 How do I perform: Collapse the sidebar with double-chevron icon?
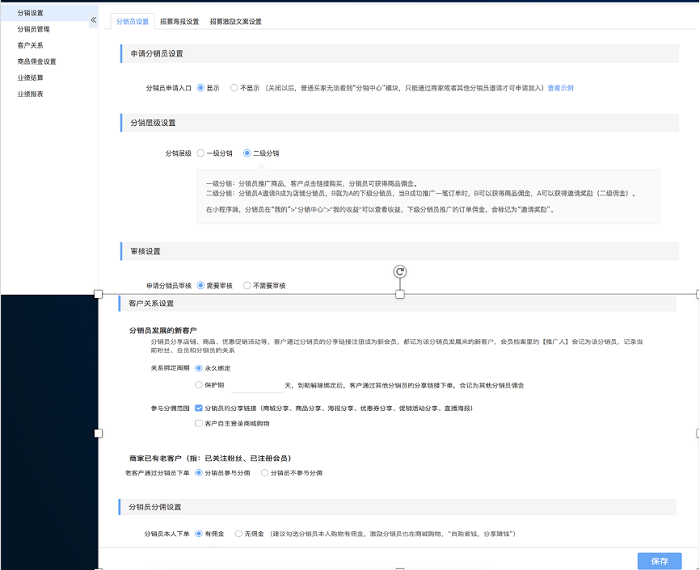[x=93, y=20]
